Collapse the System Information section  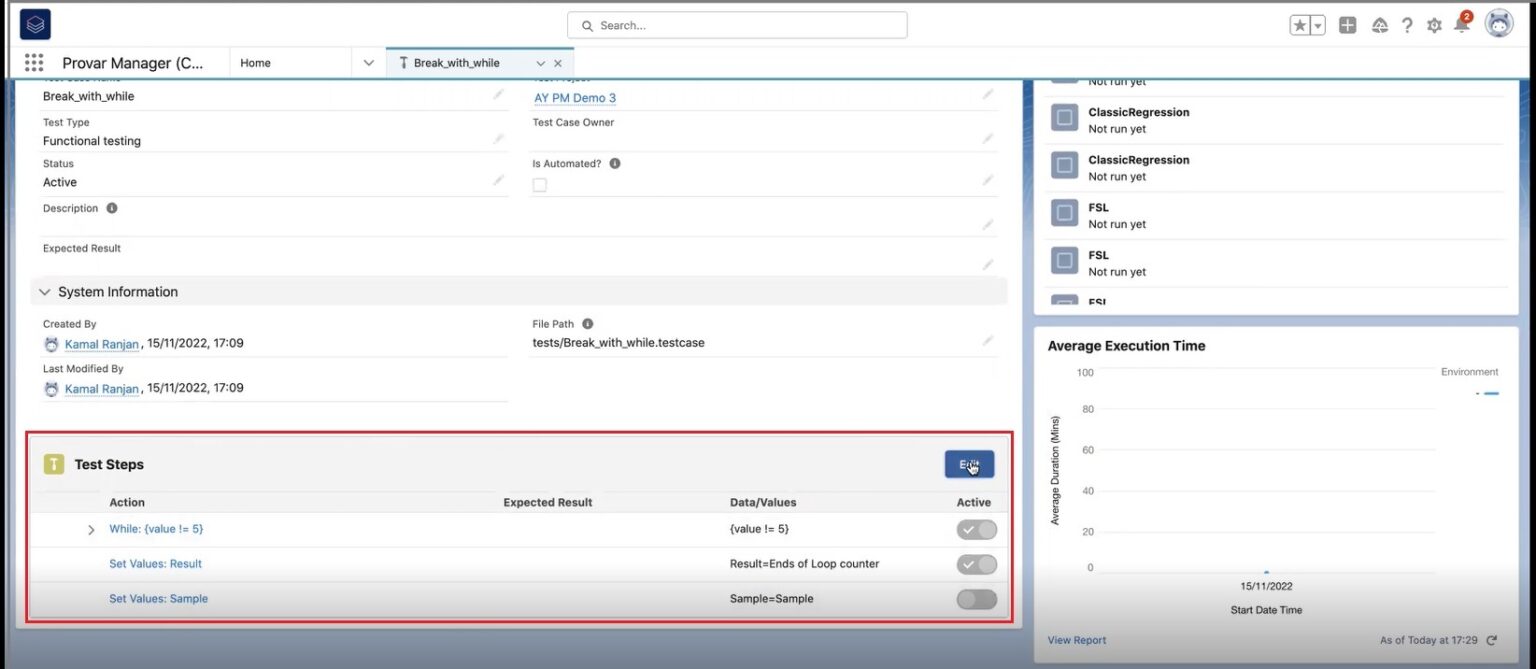pos(44,291)
